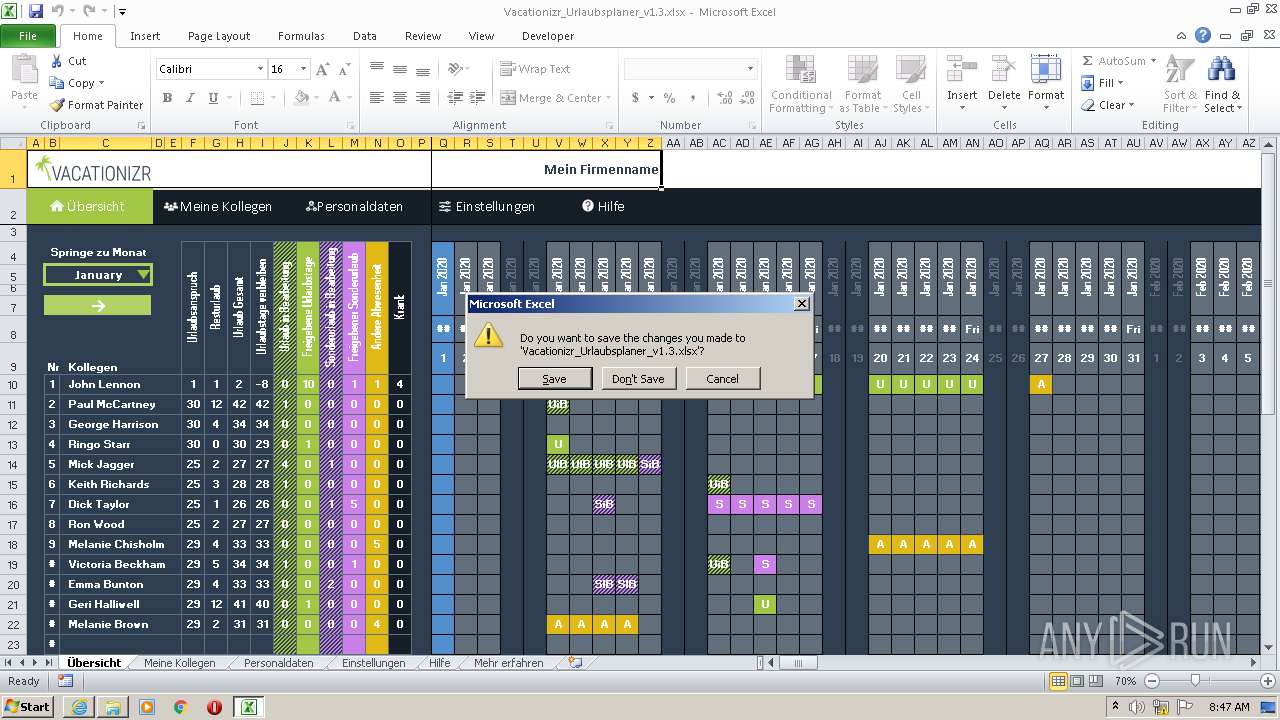
Task: Open Internet Explorer from taskbar
Action: [79, 706]
